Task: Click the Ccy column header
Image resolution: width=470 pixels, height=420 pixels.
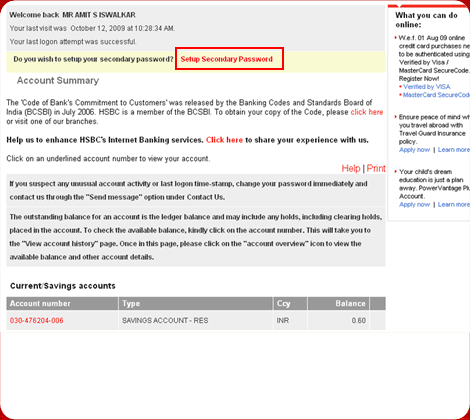Action: [x=290, y=304]
